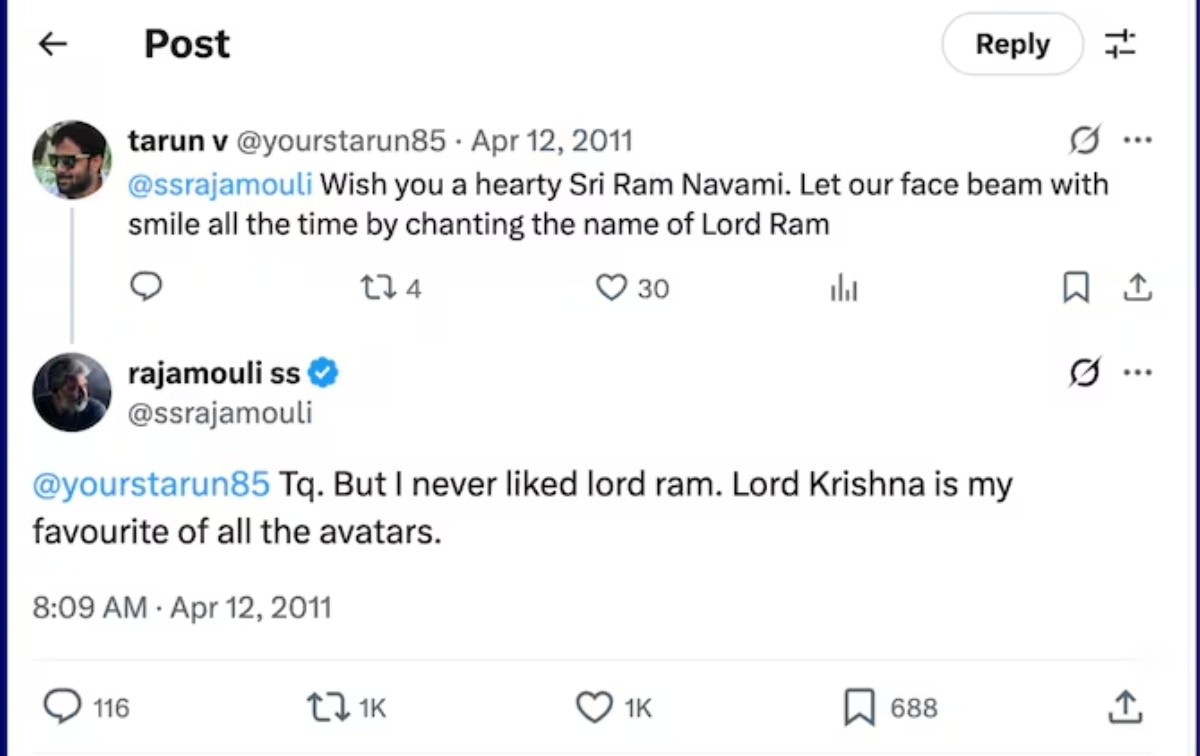
Task: Open reply filter settings icon beside Reply
Action: (1120, 44)
